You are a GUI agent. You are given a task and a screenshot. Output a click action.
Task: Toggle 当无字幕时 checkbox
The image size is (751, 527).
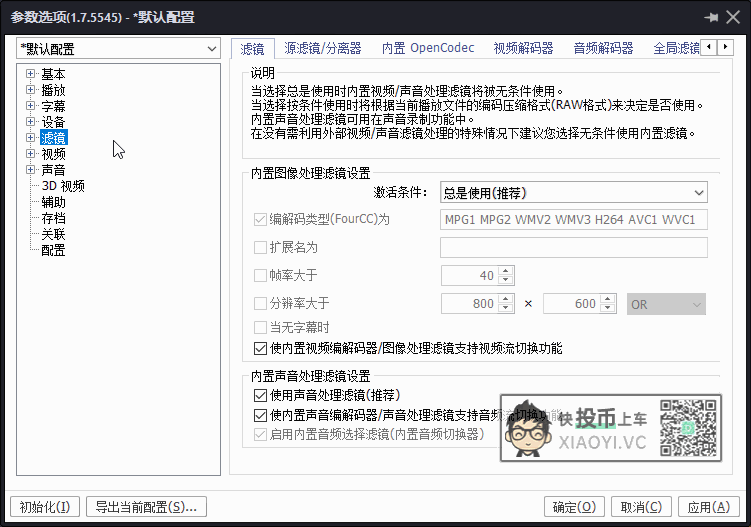click(x=260, y=328)
